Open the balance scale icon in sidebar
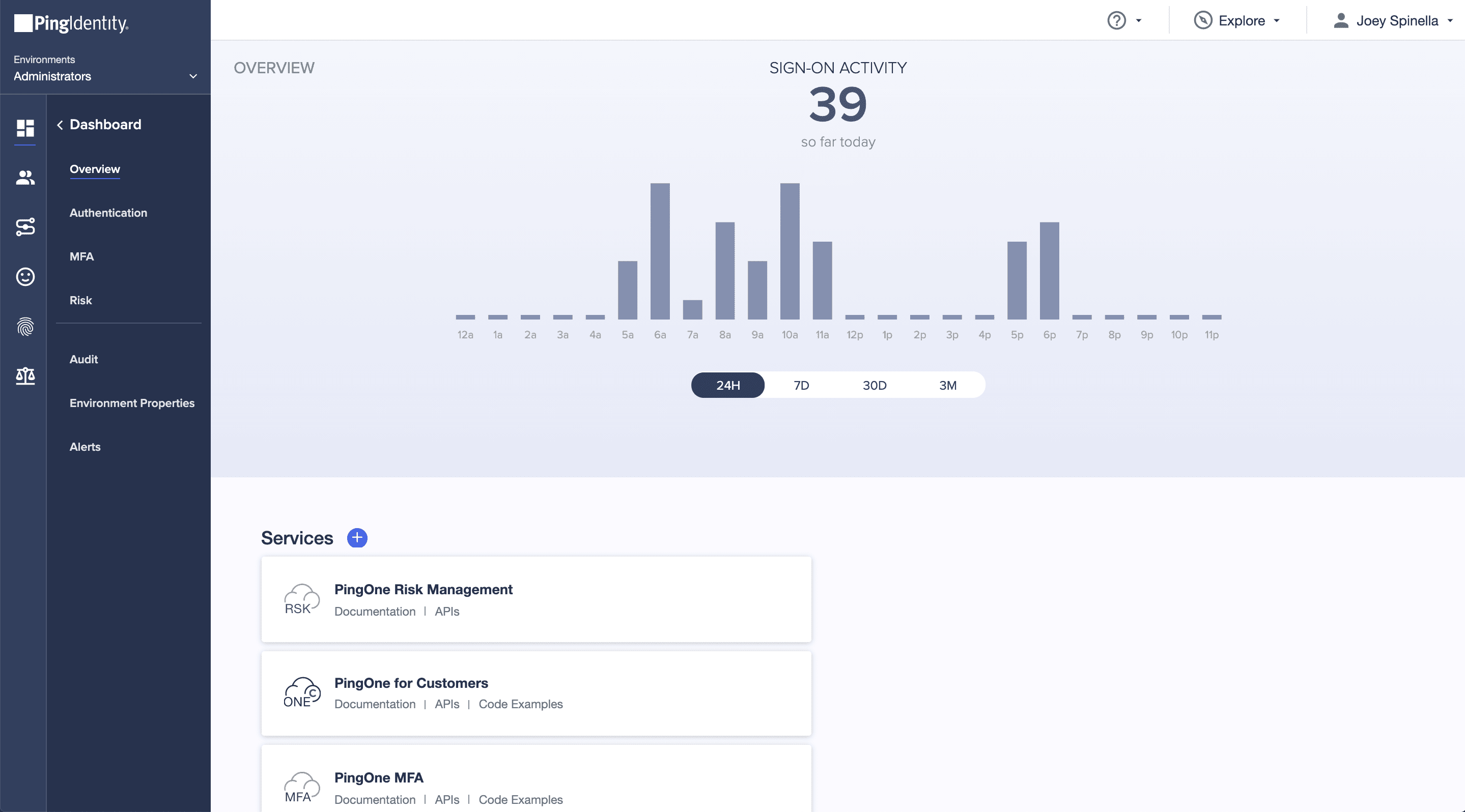Image resolution: width=1465 pixels, height=812 pixels. click(25, 375)
